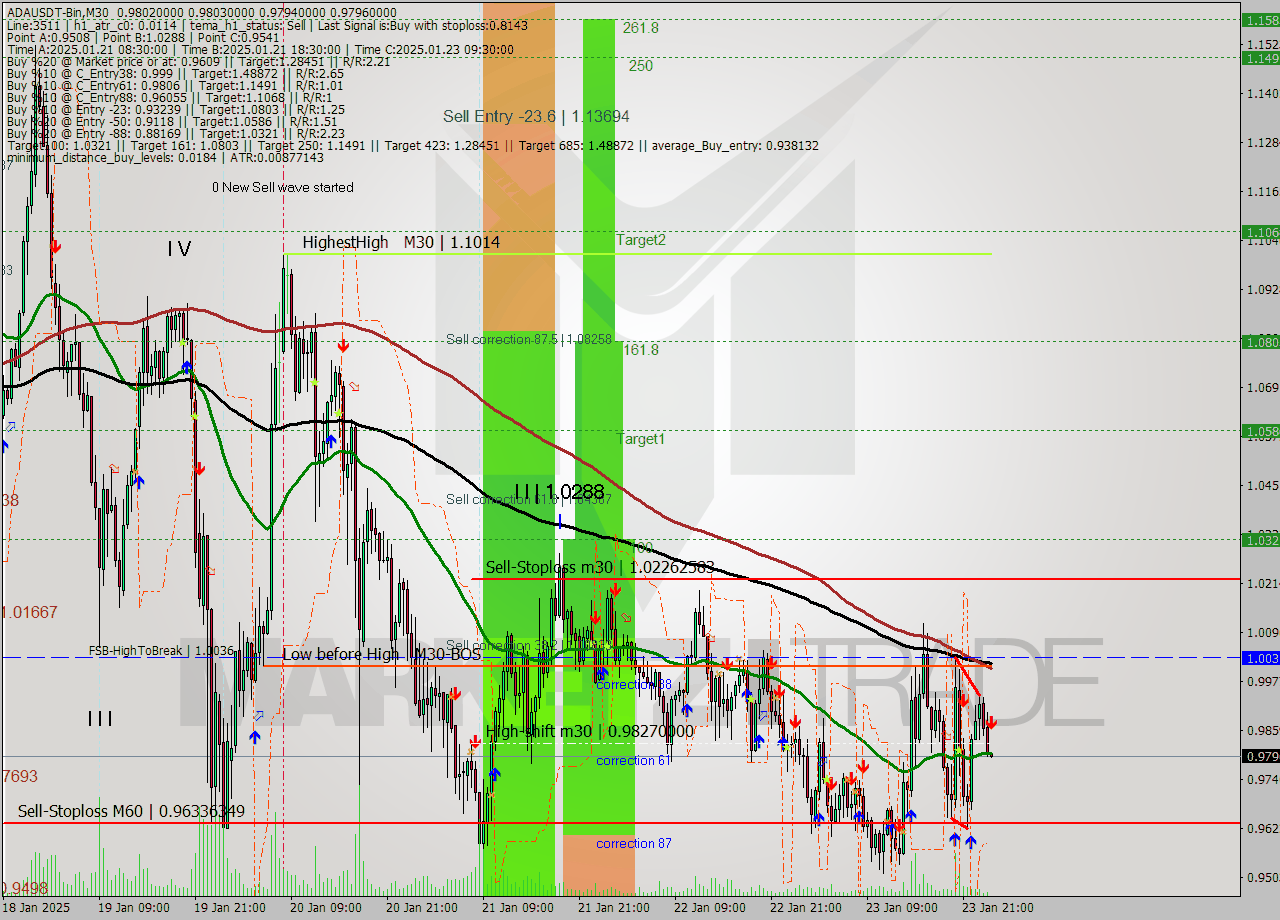Click the 'Low before High M30-BOS' label

click(x=381, y=654)
